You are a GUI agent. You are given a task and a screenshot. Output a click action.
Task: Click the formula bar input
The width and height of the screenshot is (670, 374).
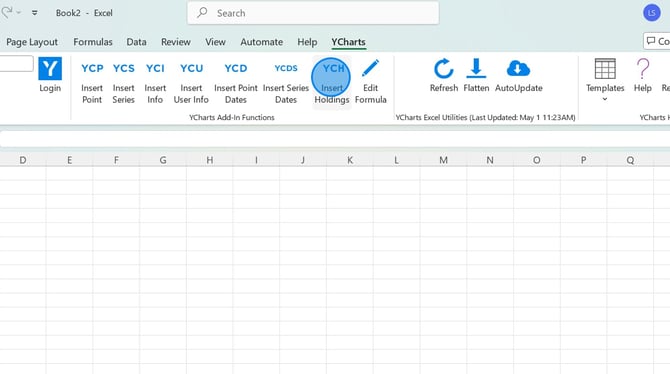335,139
